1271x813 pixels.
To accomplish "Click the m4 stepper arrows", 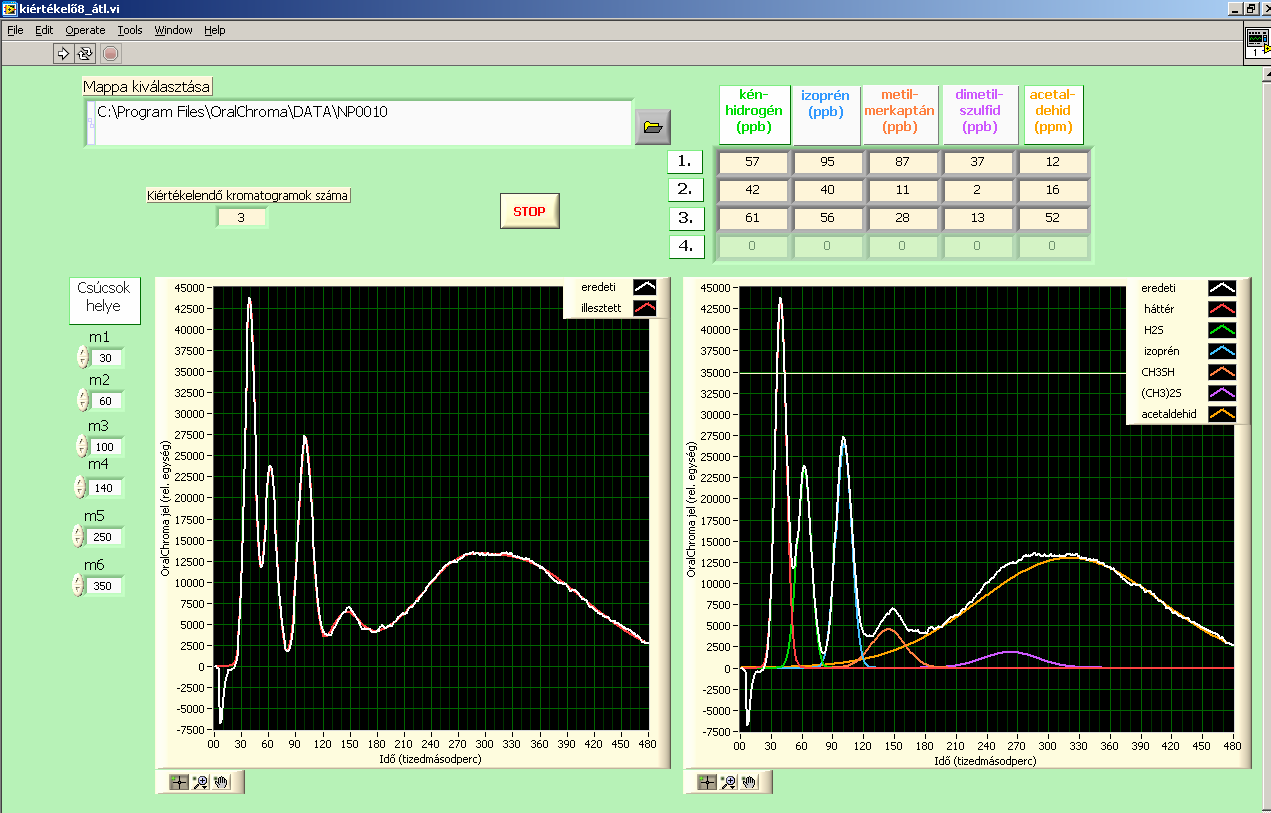I will (81, 487).
